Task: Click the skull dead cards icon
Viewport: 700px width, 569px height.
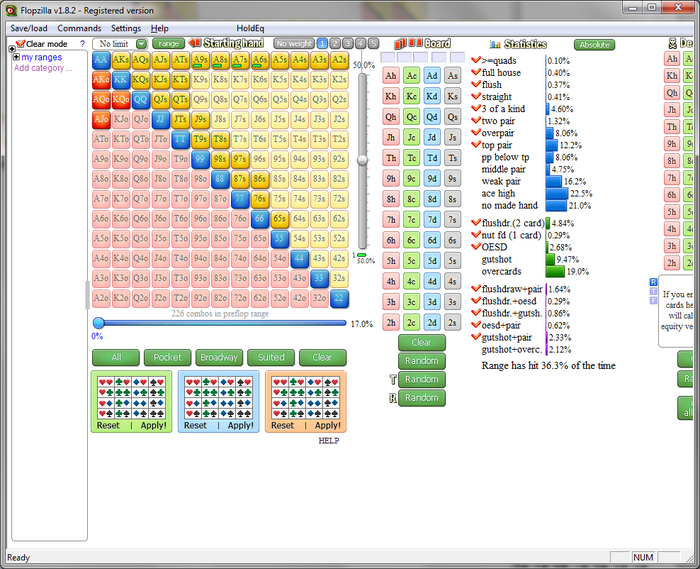Action: pyautogui.click(x=672, y=44)
